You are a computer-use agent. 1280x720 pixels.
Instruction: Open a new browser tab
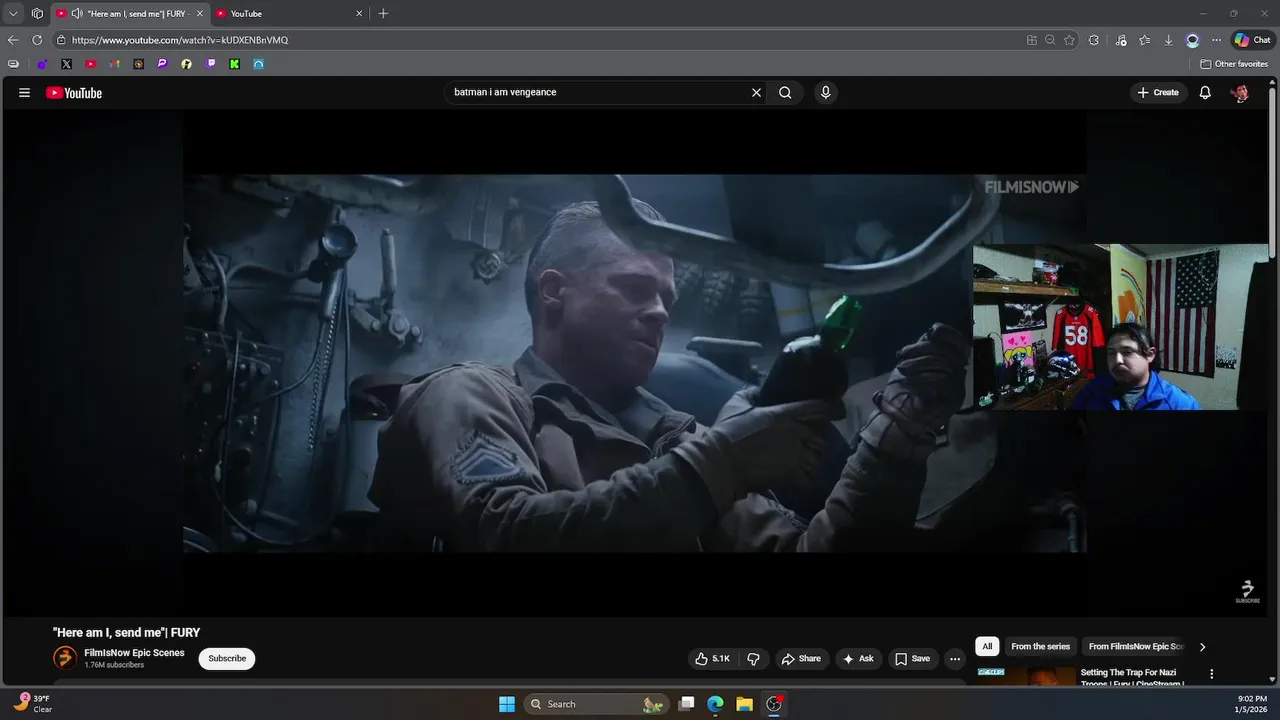383,13
